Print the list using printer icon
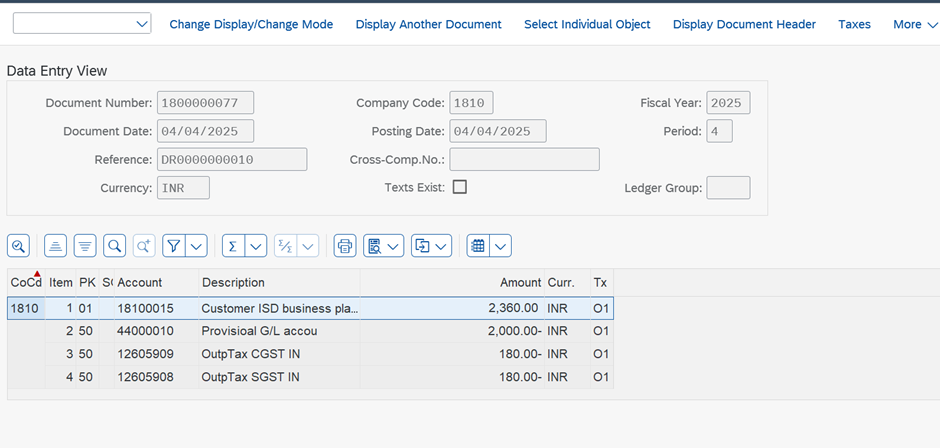The width and height of the screenshot is (940, 448). [x=345, y=246]
